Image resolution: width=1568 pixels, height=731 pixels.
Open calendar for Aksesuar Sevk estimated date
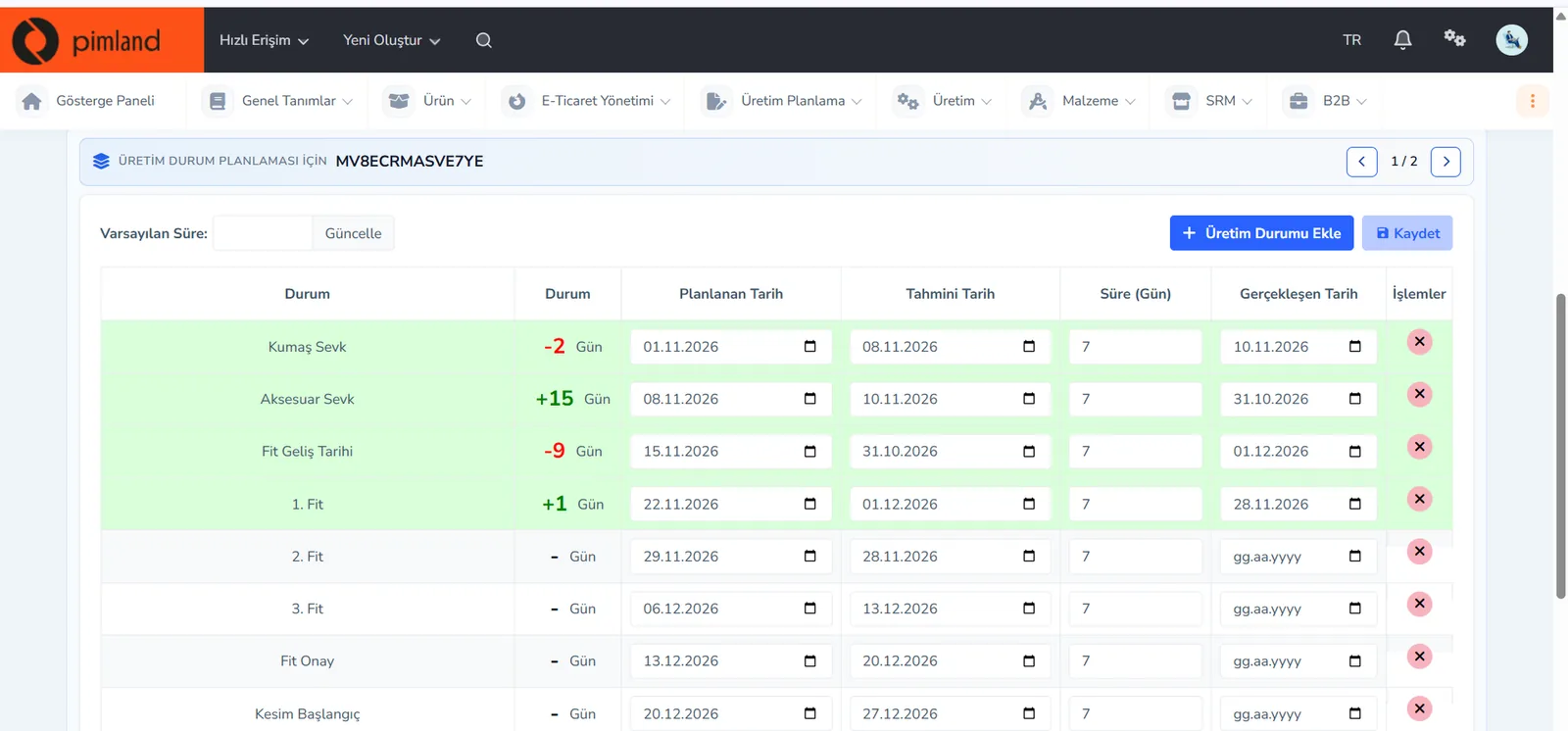(x=1029, y=399)
